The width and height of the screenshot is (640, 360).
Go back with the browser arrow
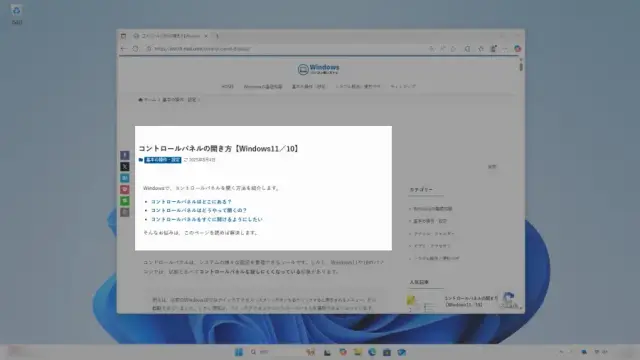[124, 49]
